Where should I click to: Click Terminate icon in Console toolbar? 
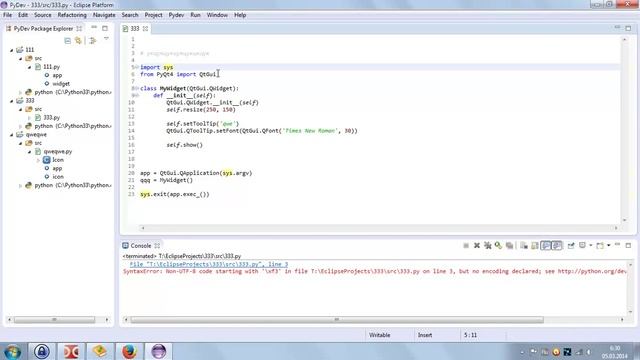point(466,246)
